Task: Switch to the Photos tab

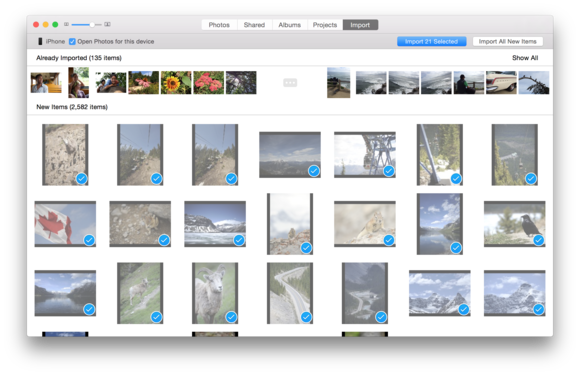Action: 219,25
